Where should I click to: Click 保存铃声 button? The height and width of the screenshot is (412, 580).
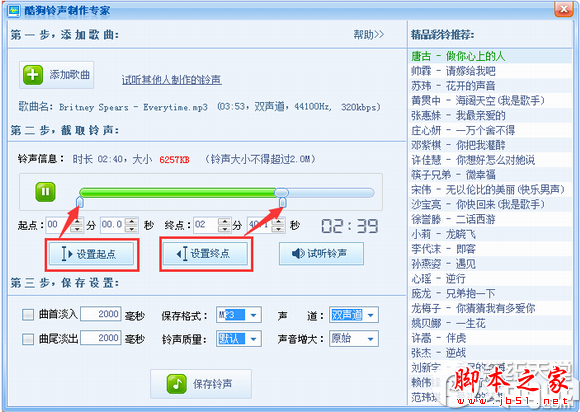coord(201,384)
